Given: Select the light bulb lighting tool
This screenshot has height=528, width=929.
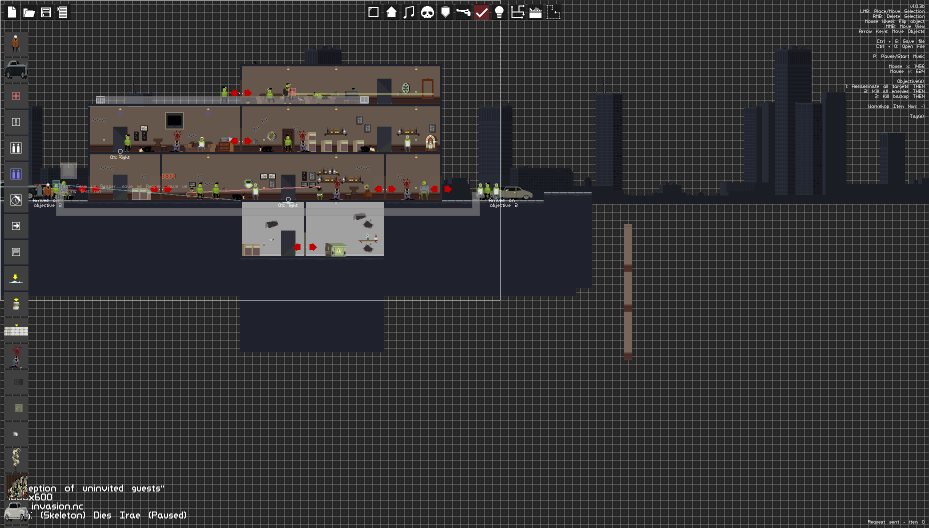Looking at the screenshot, I should tap(499, 12).
